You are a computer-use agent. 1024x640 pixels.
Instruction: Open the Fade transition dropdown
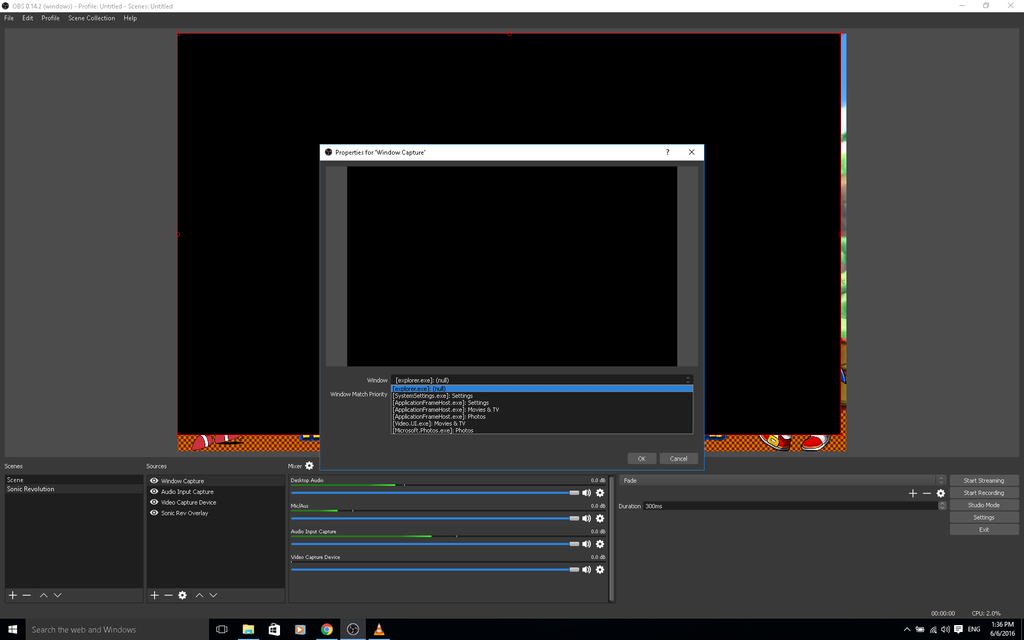pos(782,481)
